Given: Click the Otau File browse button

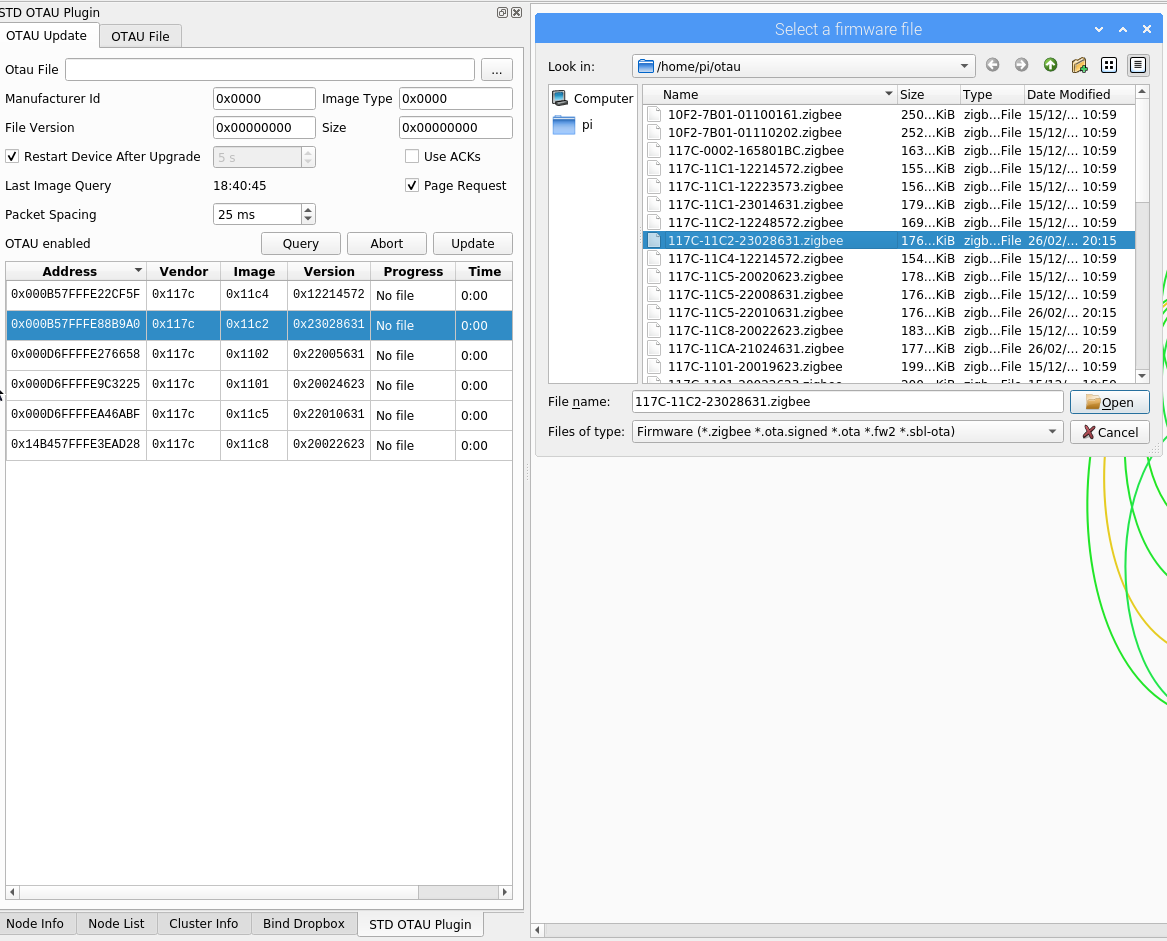Looking at the screenshot, I should 496,69.
